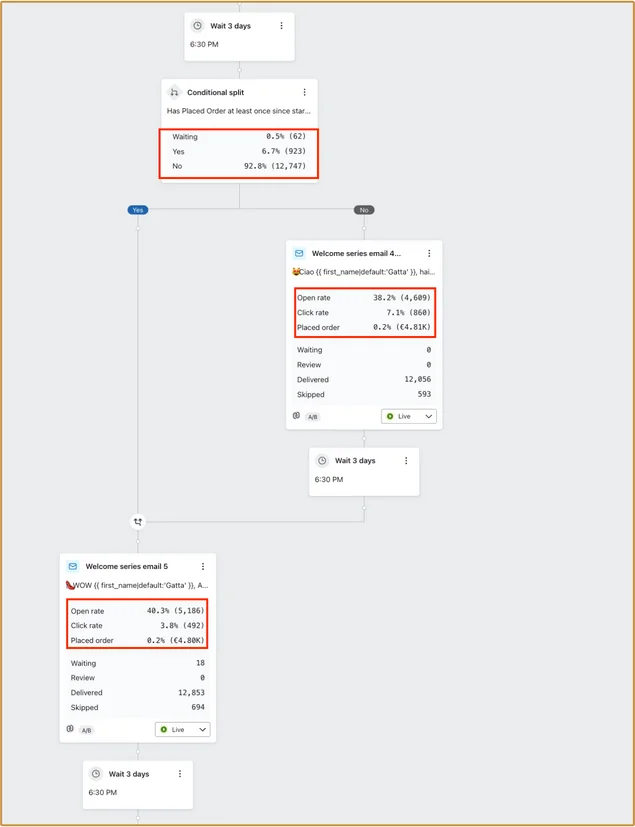Select the Conditional split card title
This screenshot has width=635, height=827.
(216, 92)
